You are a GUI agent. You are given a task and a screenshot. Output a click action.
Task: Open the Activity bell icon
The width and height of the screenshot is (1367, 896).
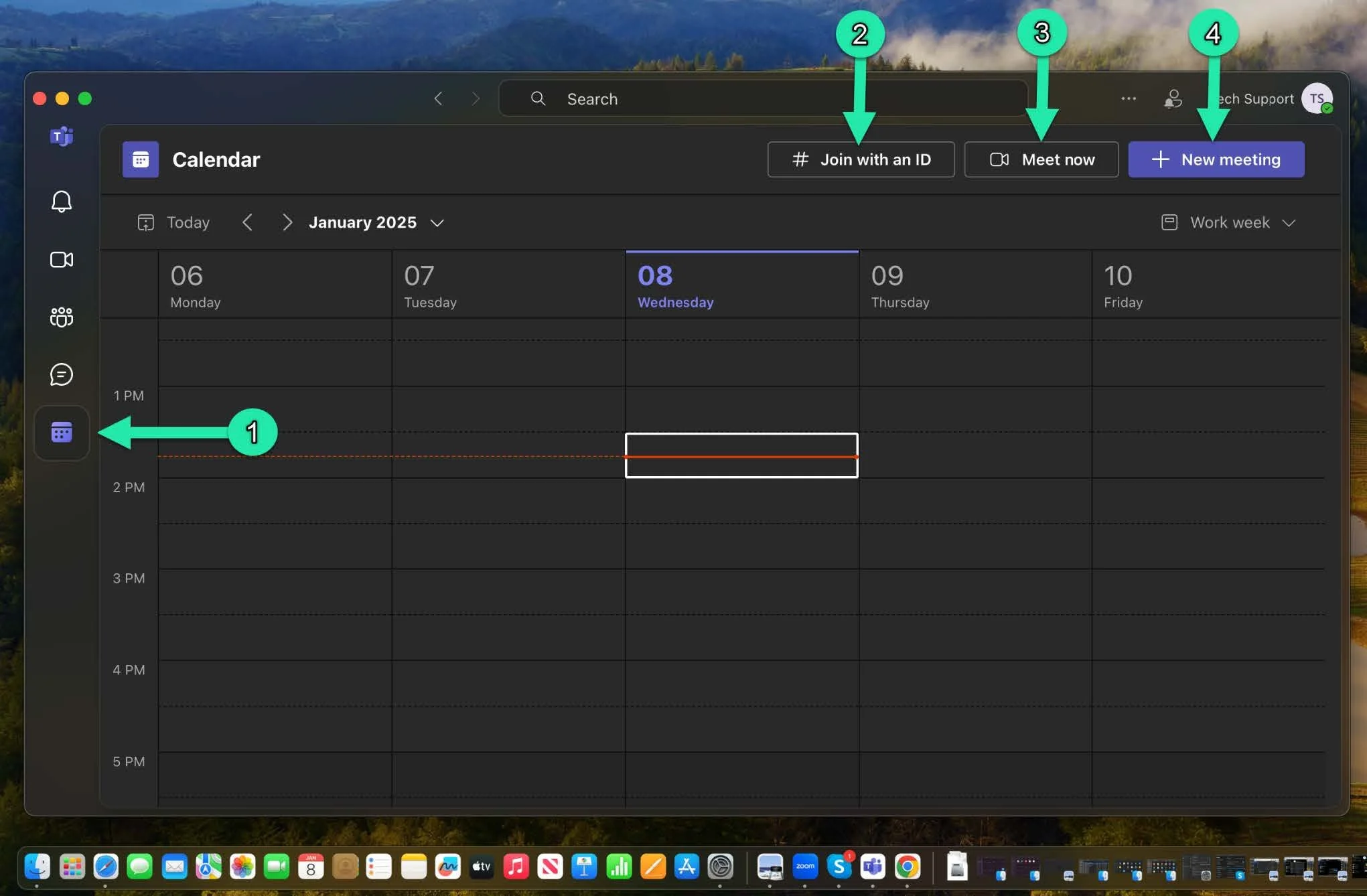[x=61, y=202]
